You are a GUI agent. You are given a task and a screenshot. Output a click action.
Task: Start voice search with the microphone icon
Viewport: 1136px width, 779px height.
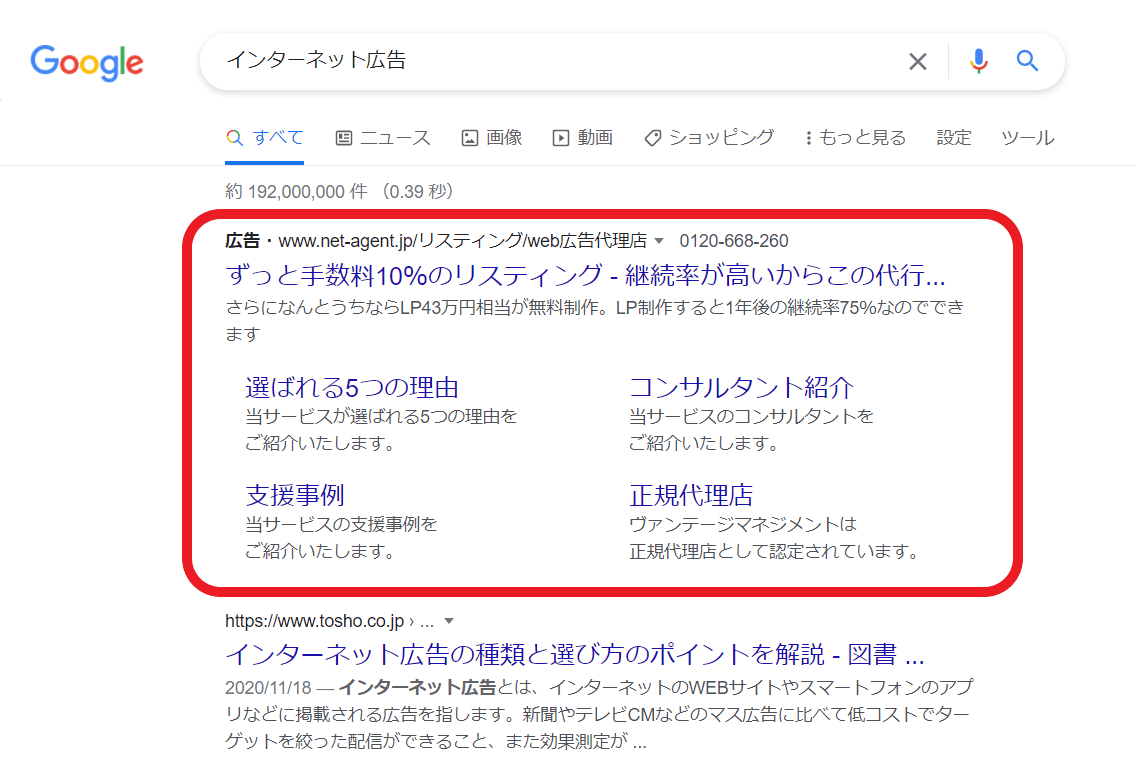[x=979, y=62]
